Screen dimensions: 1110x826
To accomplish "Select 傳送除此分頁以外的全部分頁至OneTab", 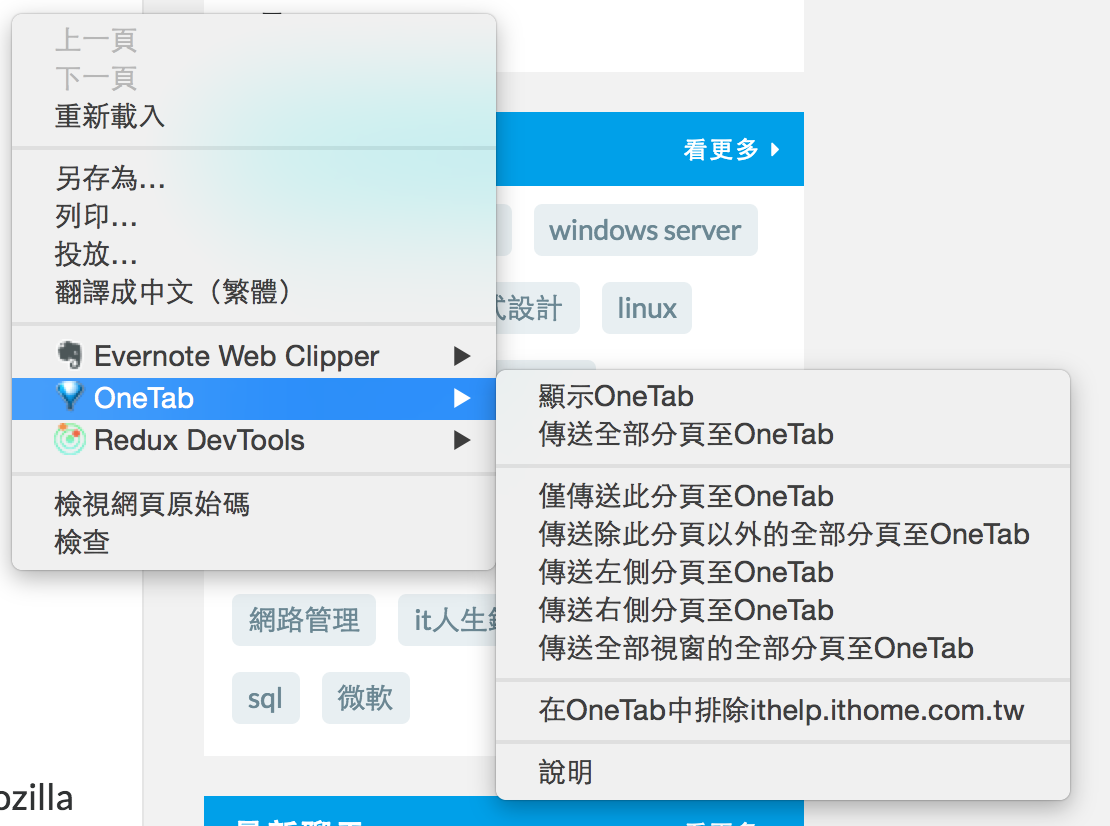I will click(783, 534).
